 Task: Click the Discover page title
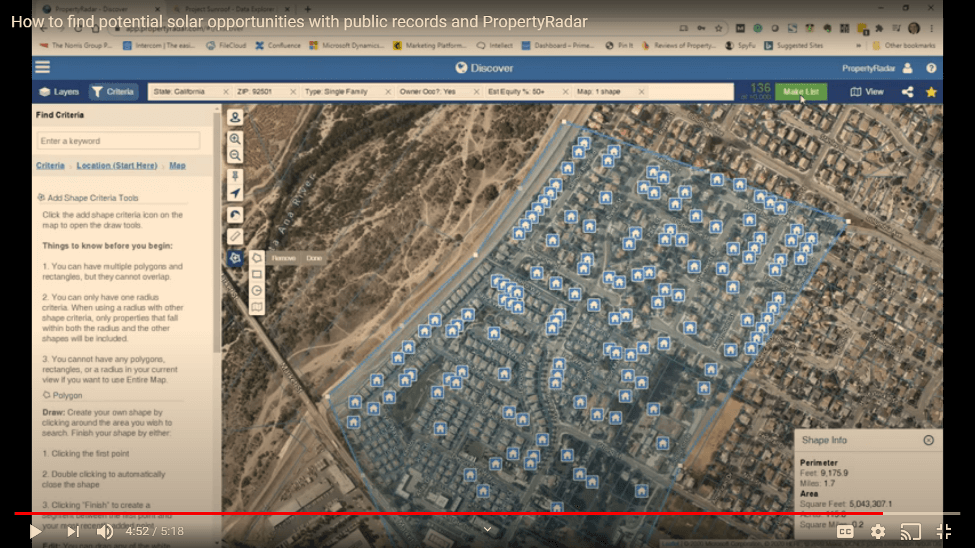coord(484,68)
